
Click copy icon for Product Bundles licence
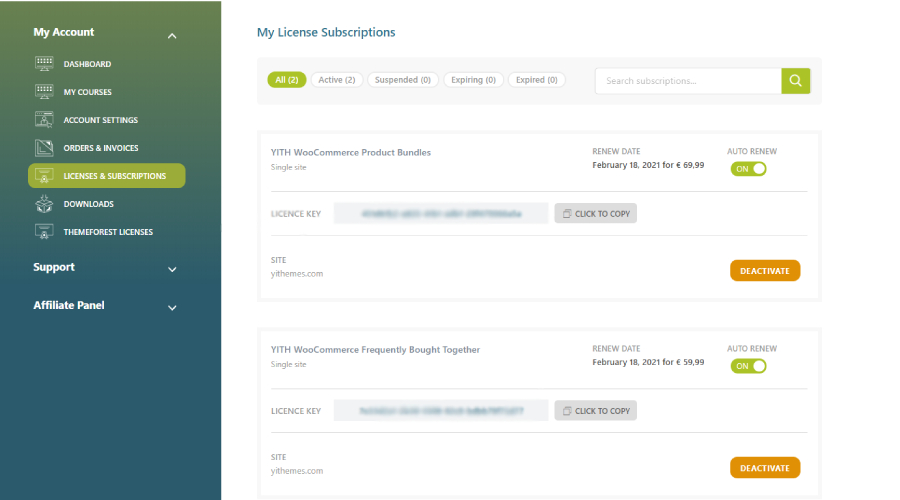click(x=567, y=214)
